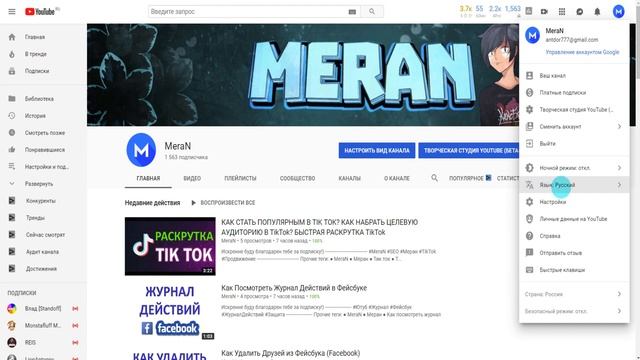
Task: Switch to the ВИДЕО channel tab
Action: (x=192, y=178)
